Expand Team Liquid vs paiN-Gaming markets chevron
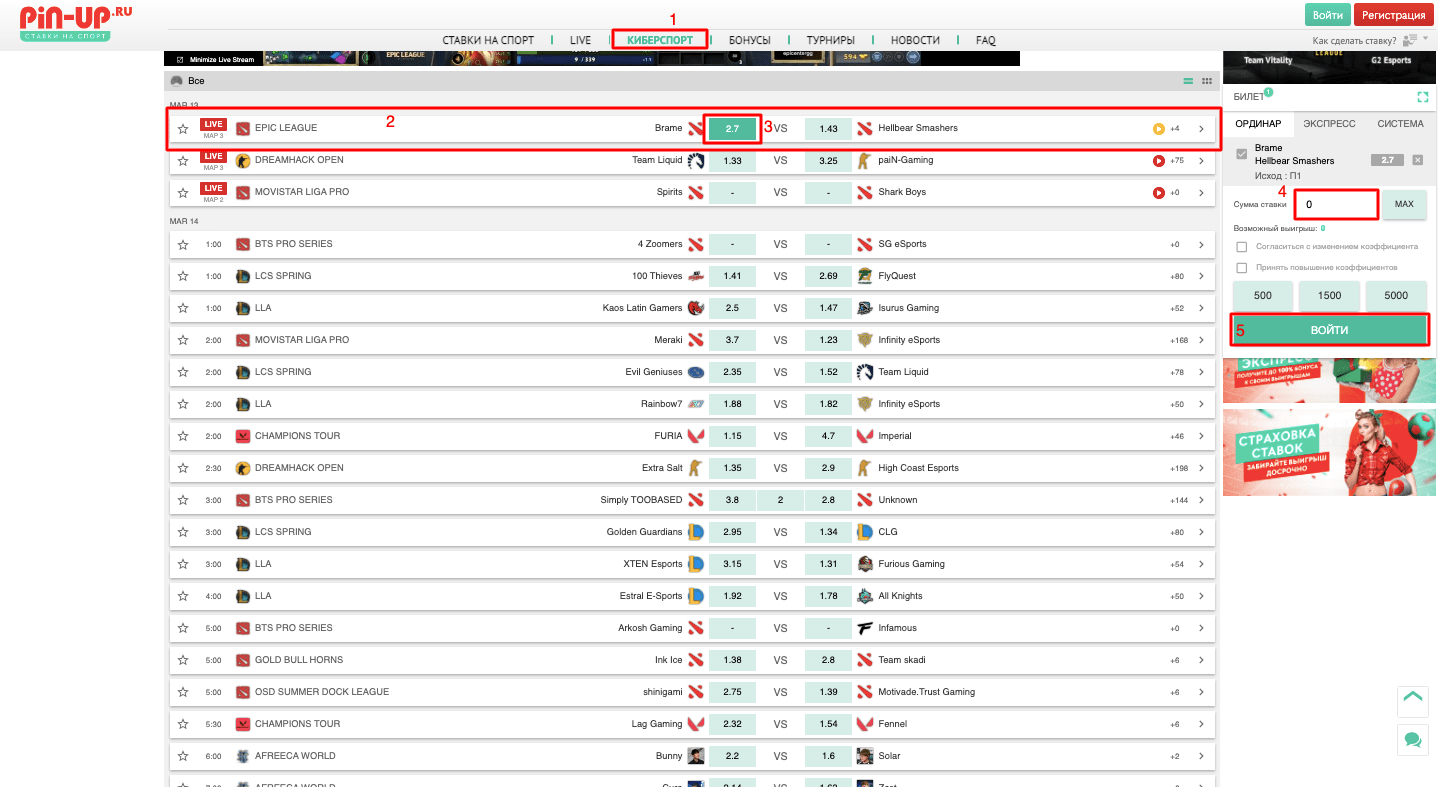Viewport: 1438px width, 787px height. point(1201,160)
